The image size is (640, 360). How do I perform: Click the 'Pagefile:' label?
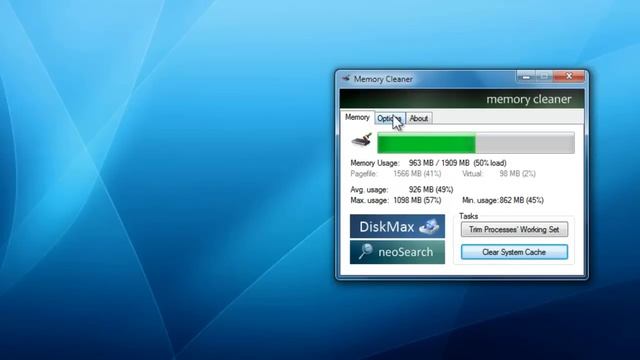point(364,174)
